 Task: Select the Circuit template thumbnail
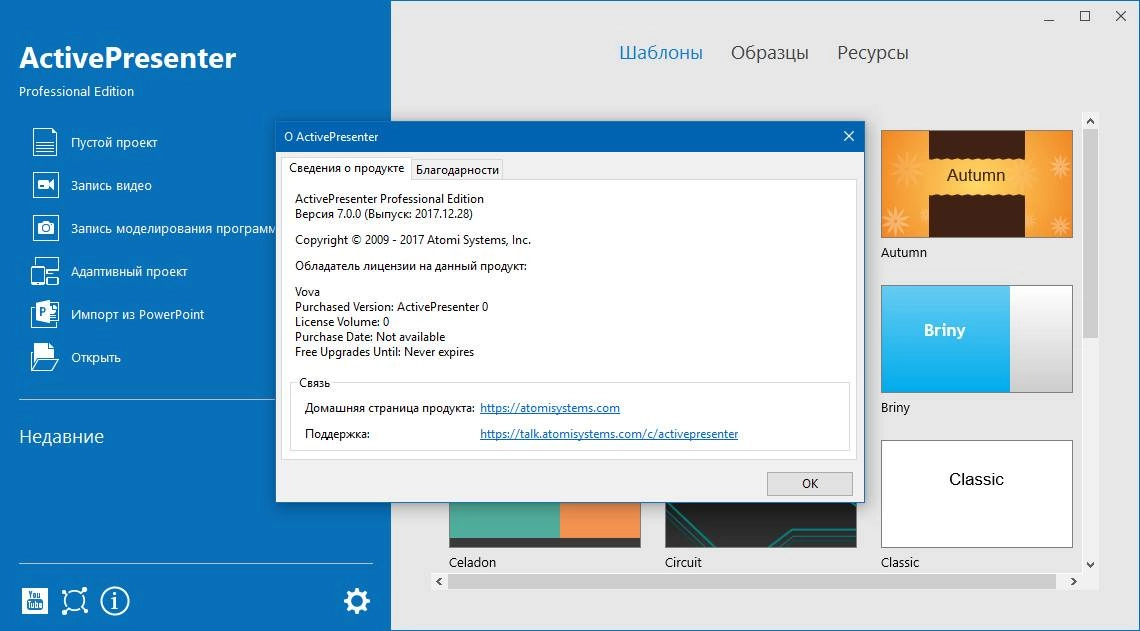[x=760, y=525]
